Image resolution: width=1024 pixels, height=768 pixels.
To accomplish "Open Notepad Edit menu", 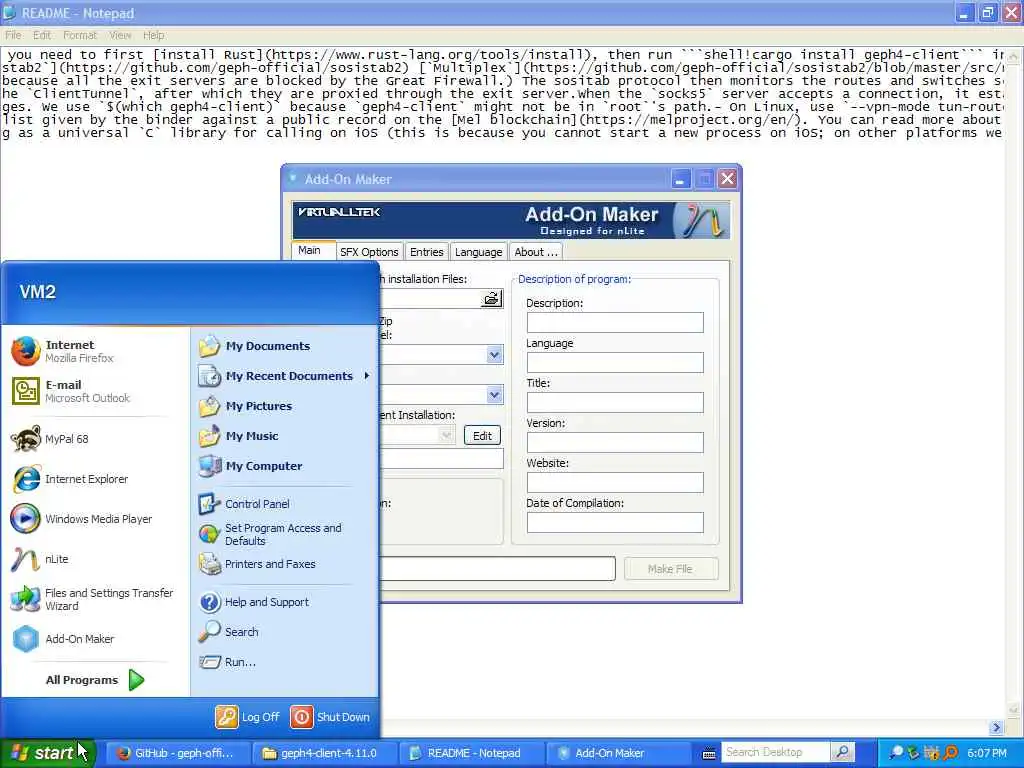I will (x=42, y=35).
